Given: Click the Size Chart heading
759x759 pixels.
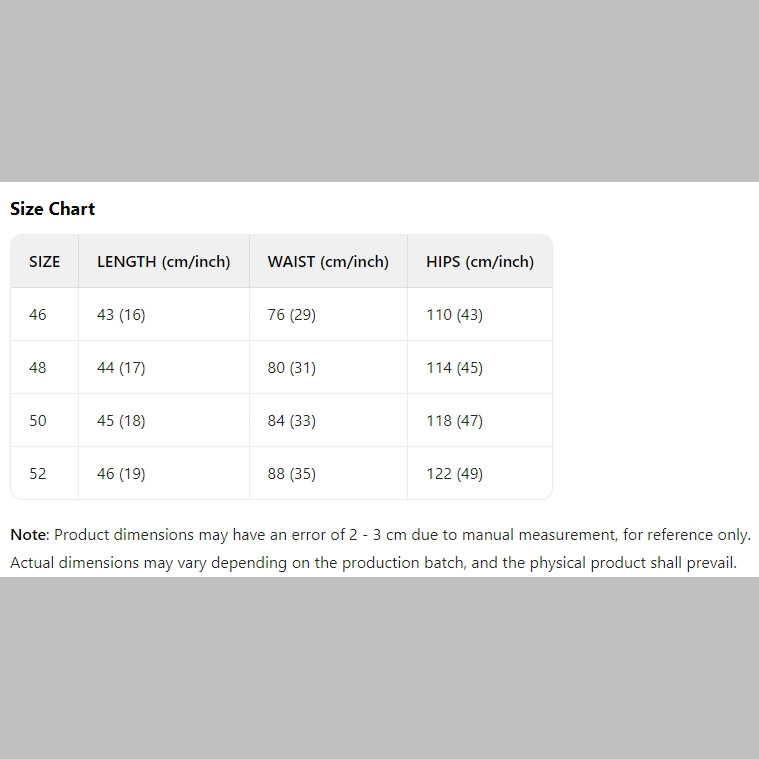Looking at the screenshot, I should 52,209.
